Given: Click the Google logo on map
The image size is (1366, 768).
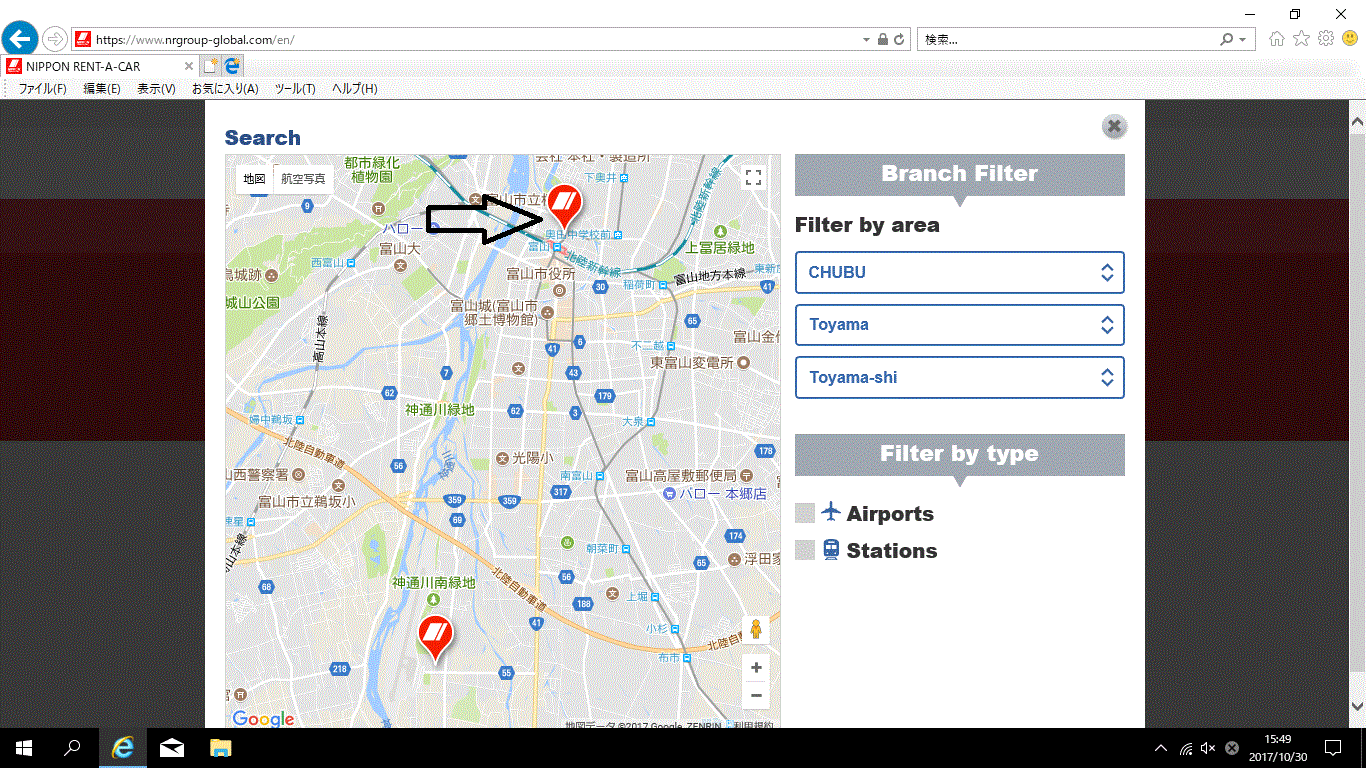Looking at the screenshot, I should pyautogui.click(x=263, y=719).
